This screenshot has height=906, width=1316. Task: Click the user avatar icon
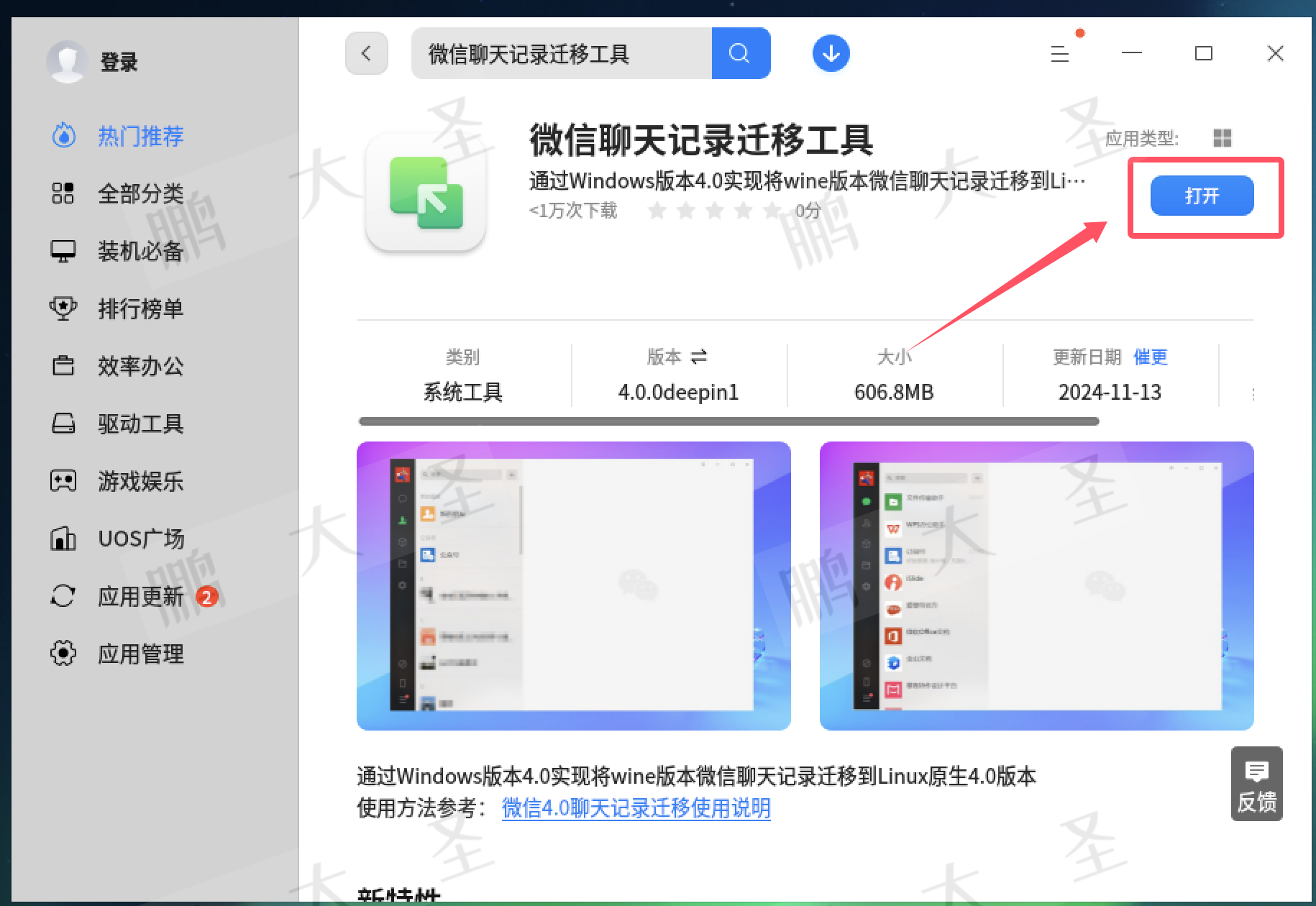(x=67, y=61)
